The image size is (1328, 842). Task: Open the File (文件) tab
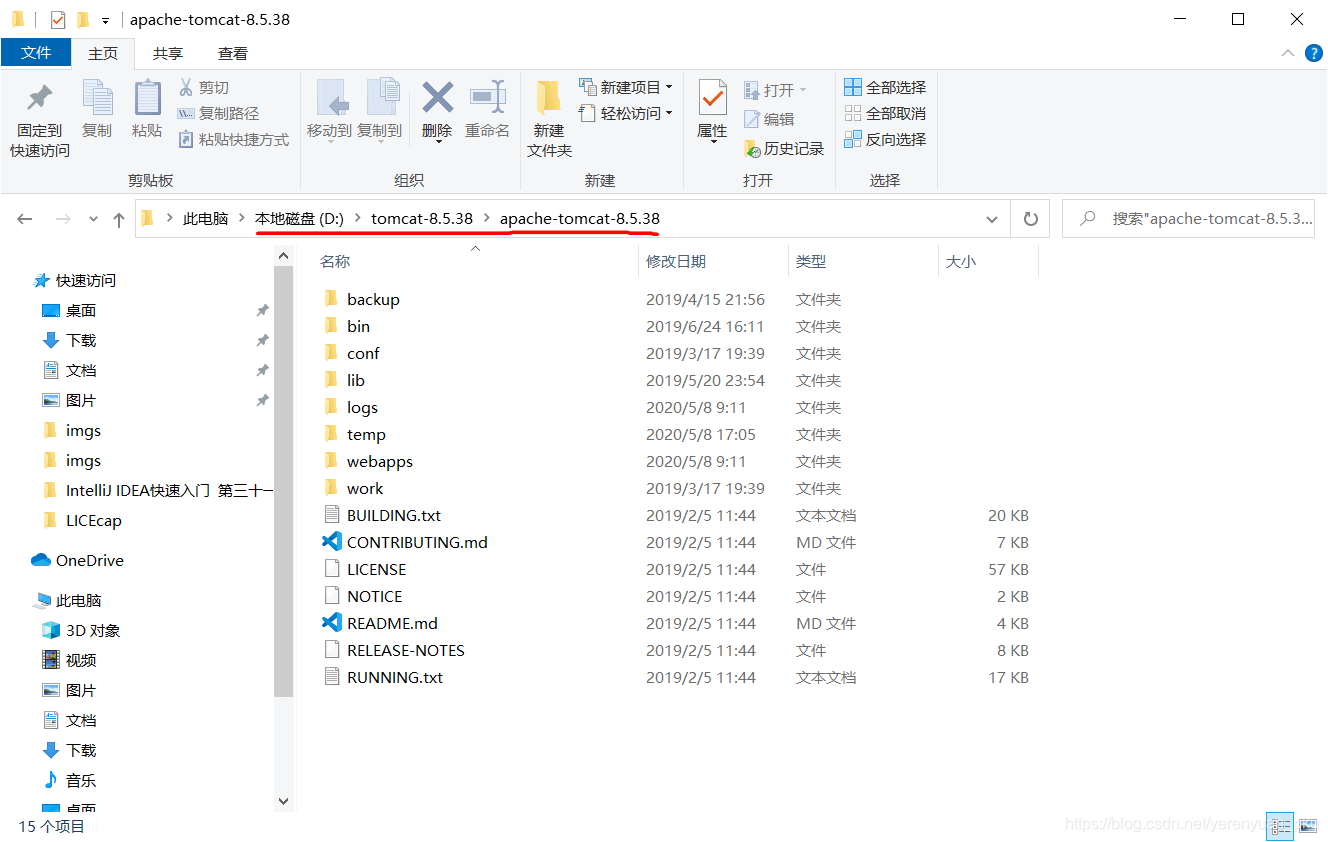[36, 53]
